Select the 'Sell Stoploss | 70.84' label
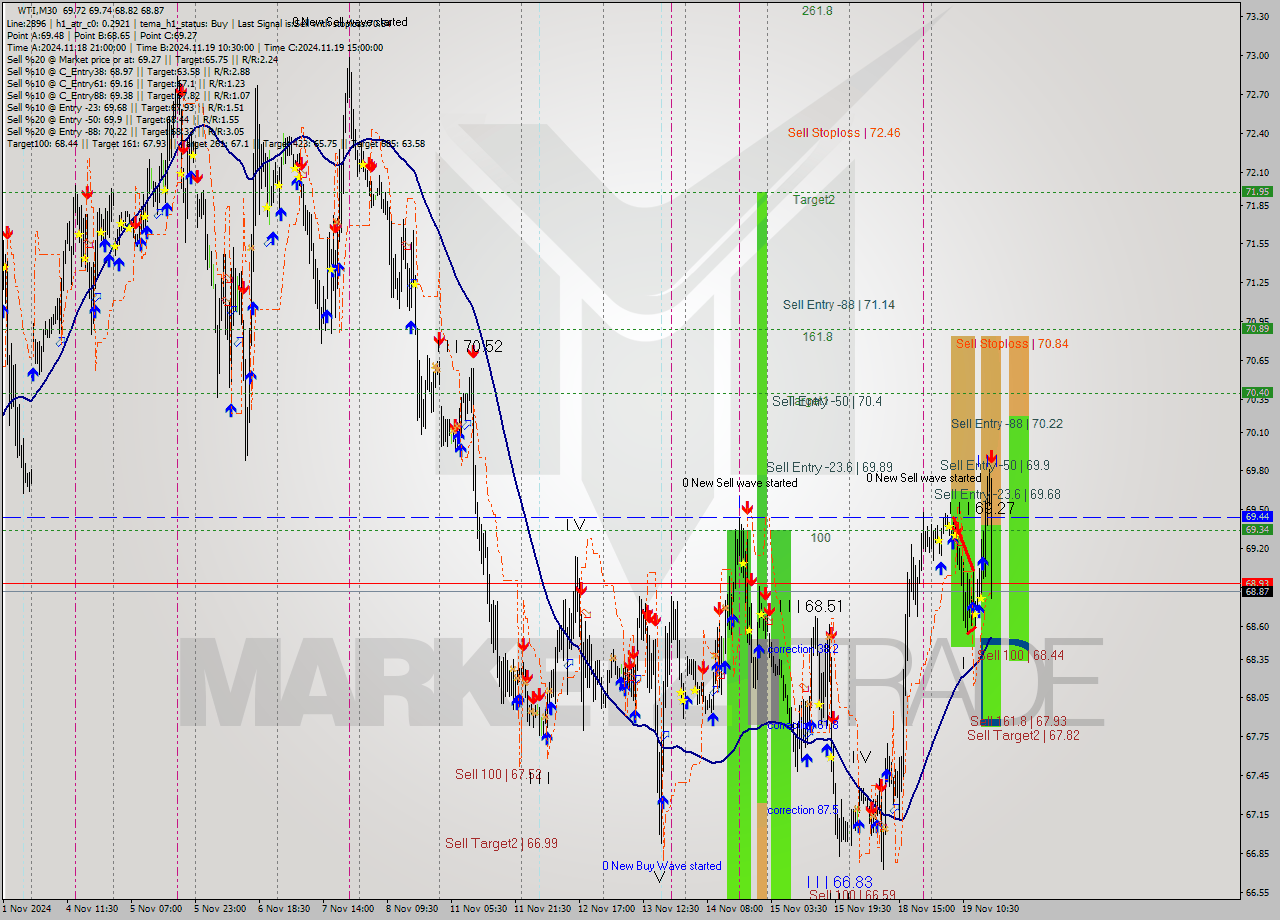The height and width of the screenshot is (920, 1280). [1012, 343]
